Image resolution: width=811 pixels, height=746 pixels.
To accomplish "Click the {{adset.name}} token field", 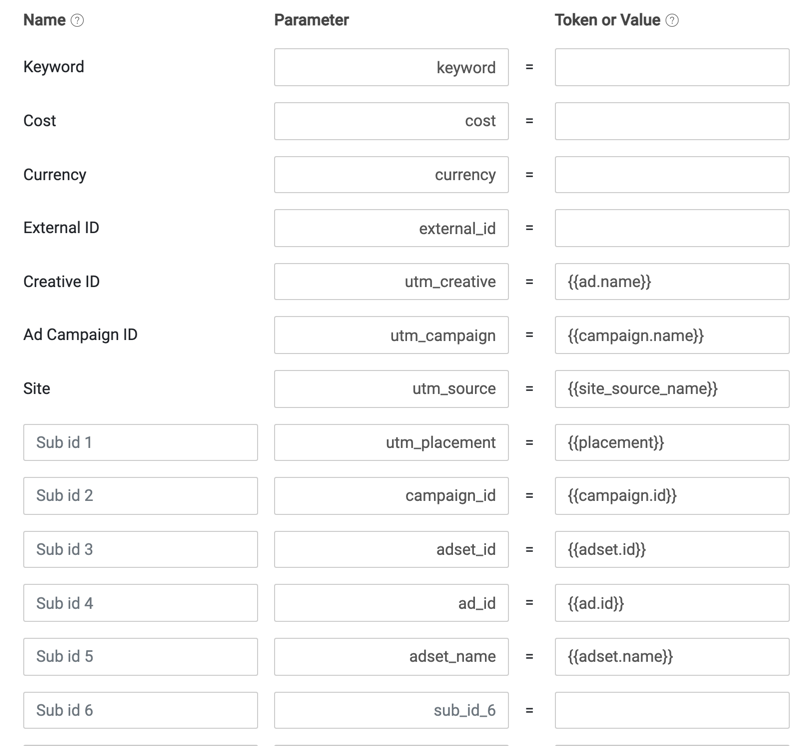I will coord(672,657).
